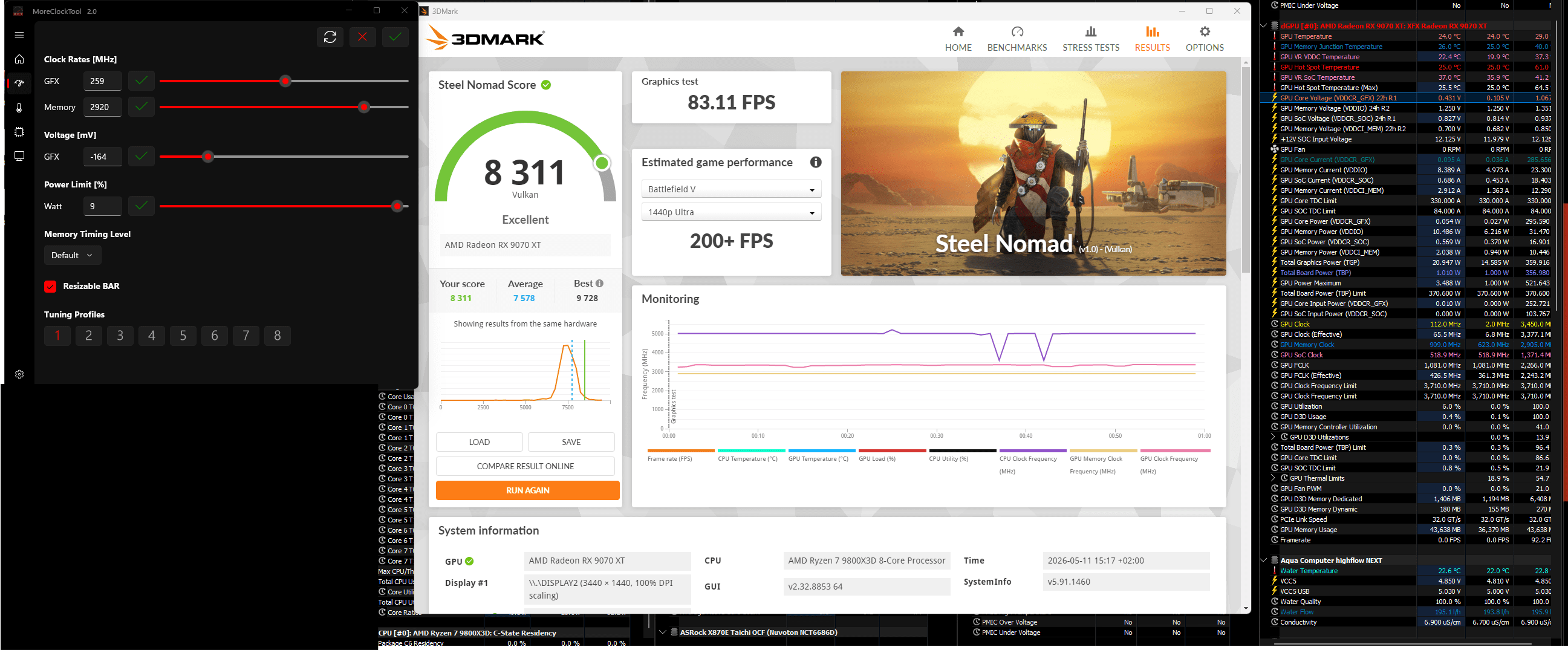Click the red X discard button in MoreClockTool

tap(362, 37)
